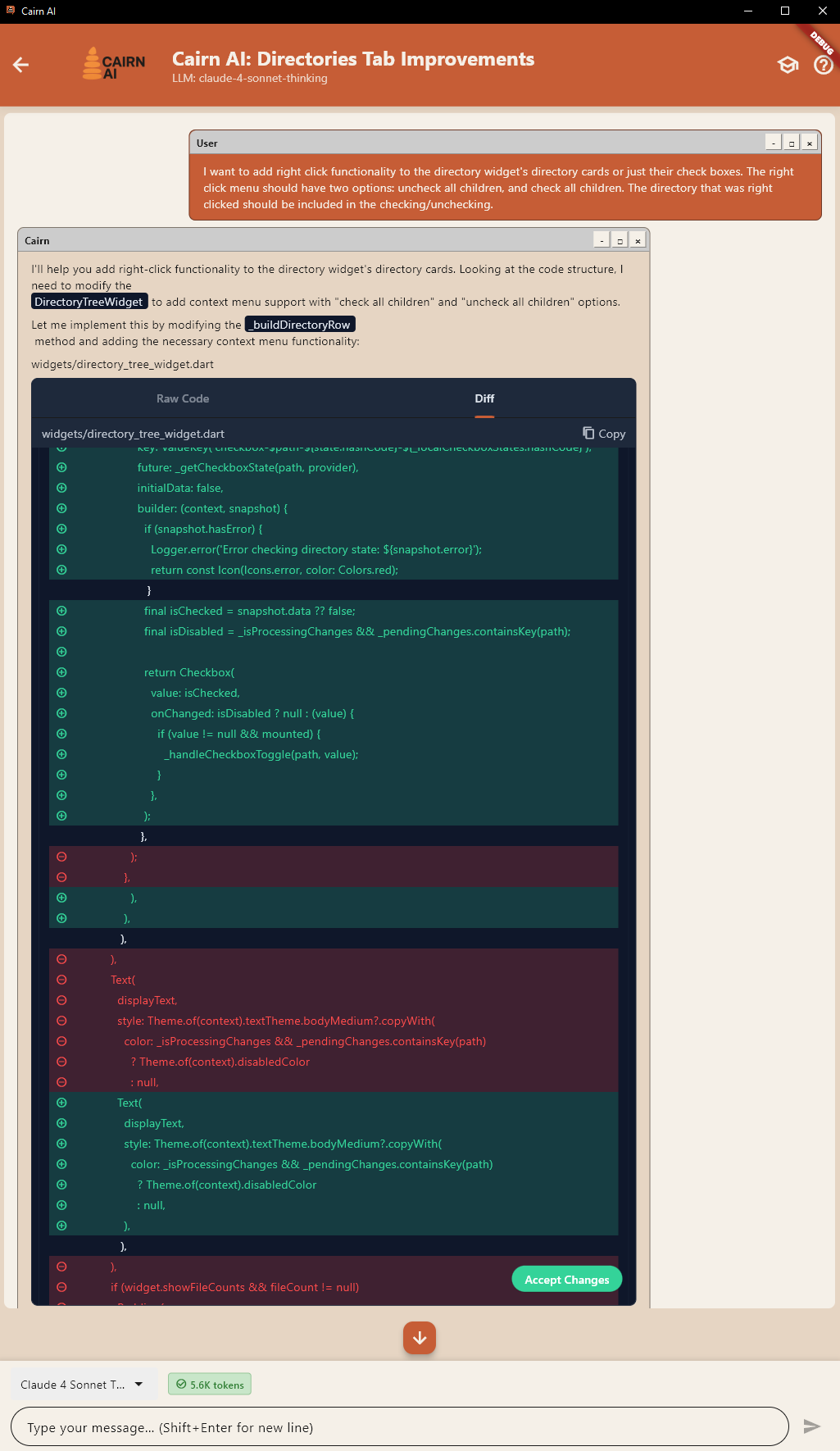
Task: Click the user's right click request text
Action: pos(498,188)
